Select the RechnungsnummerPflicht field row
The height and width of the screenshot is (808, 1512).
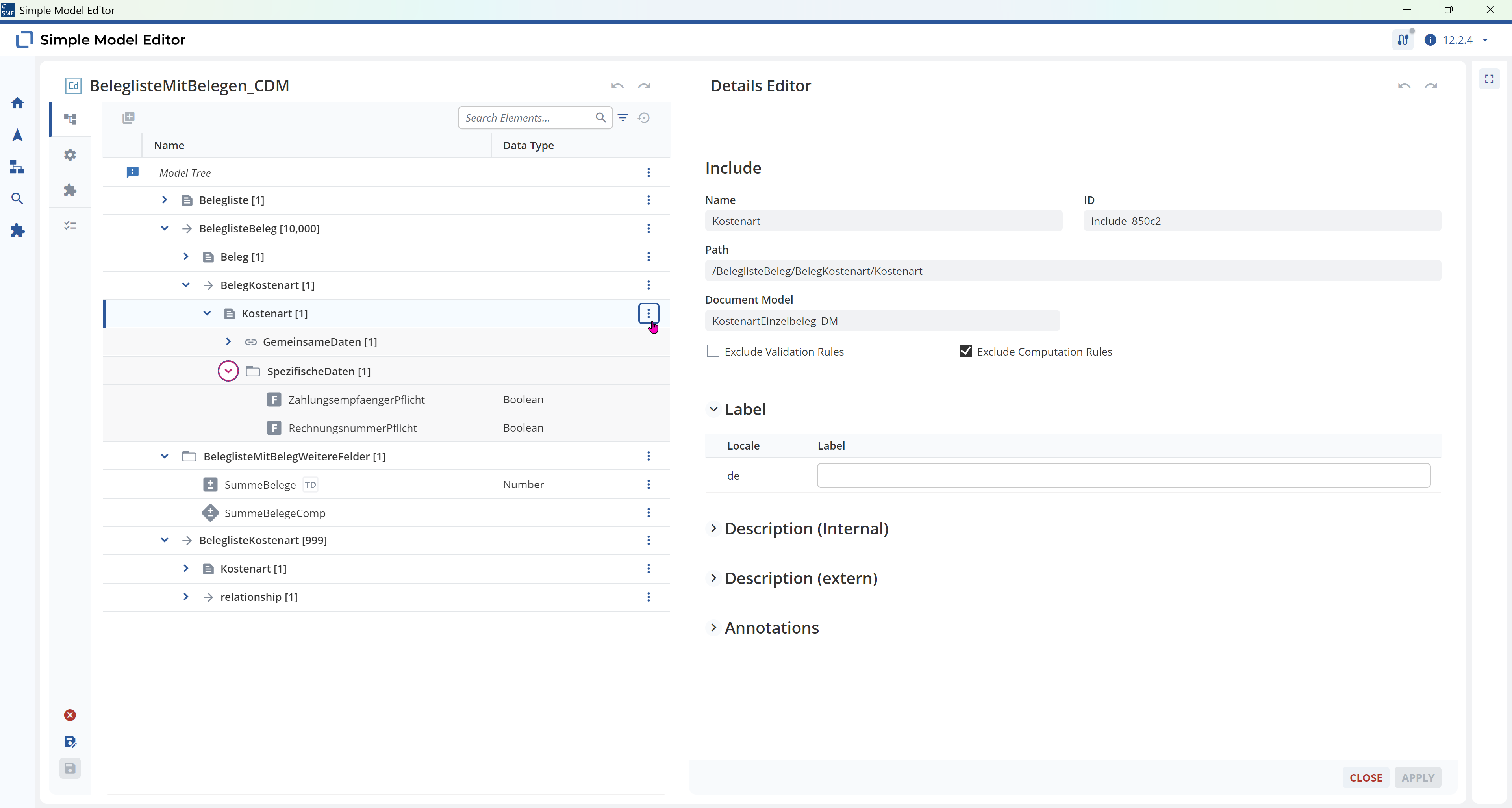click(386, 428)
